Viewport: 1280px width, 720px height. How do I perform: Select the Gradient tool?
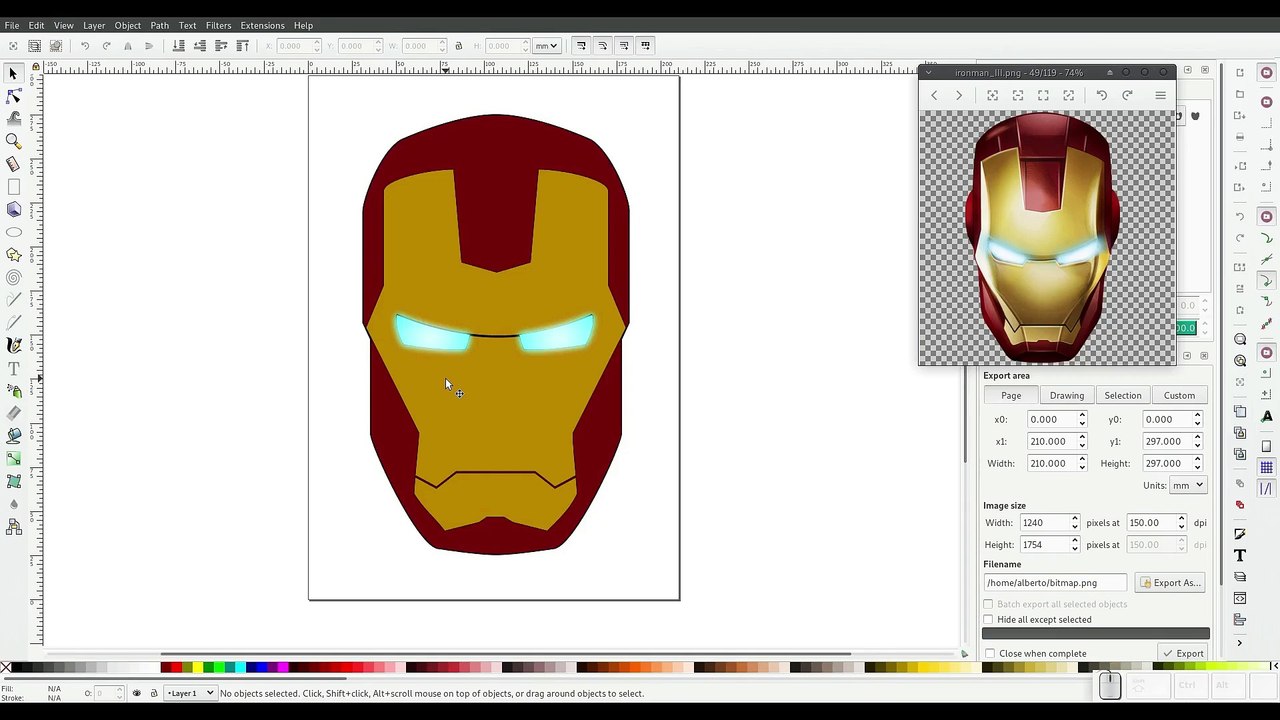(x=13, y=459)
